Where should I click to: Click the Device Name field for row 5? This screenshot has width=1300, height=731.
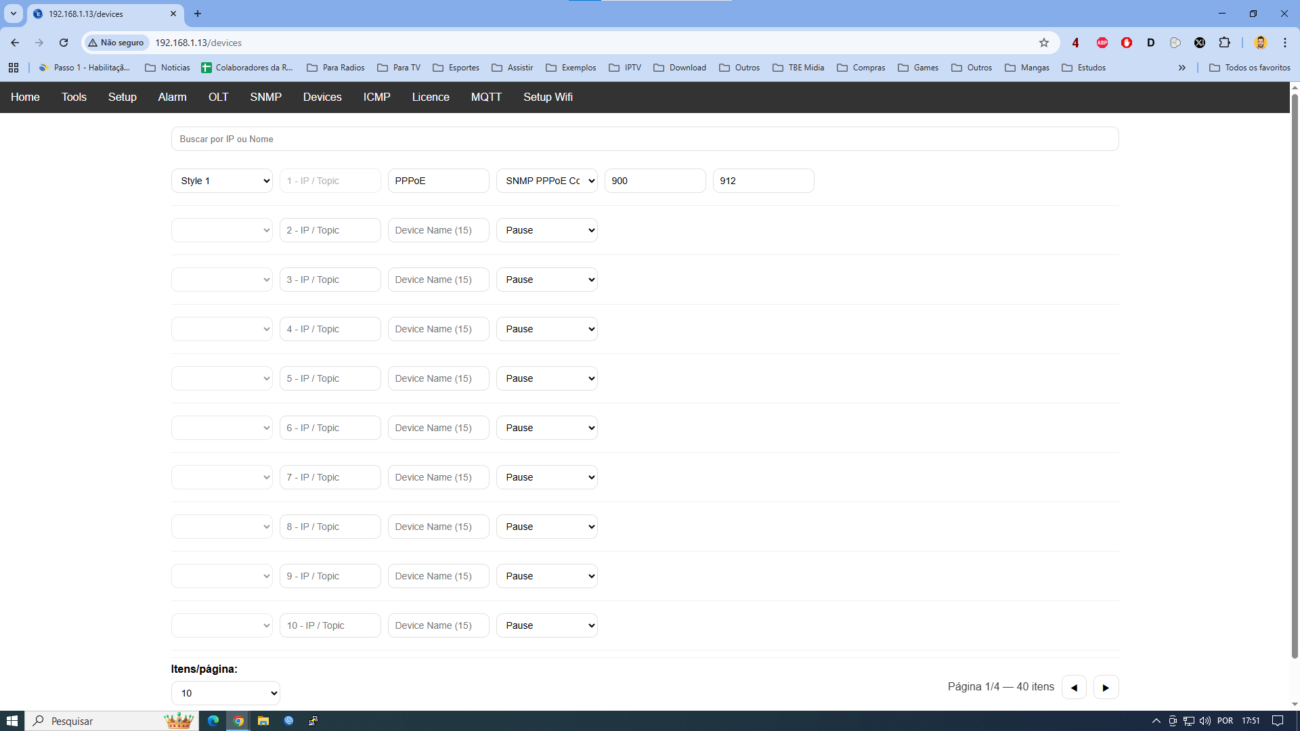[x=438, y=378]
